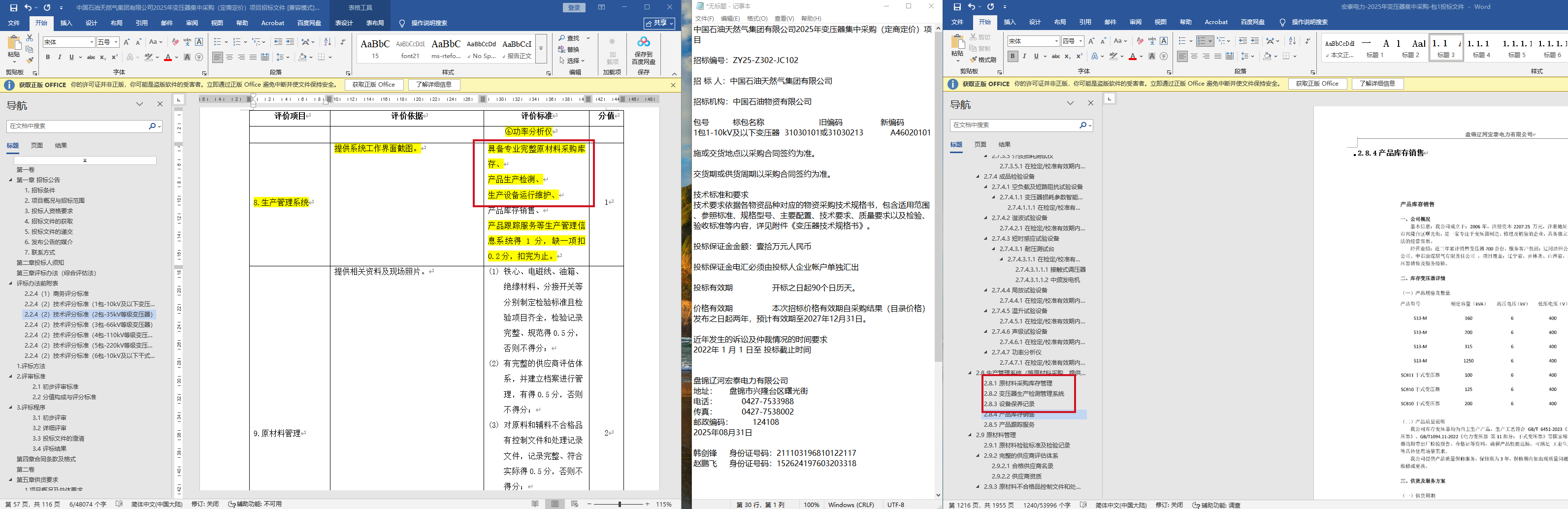Redo action in right Word window
Screen dimensions: 1568x509
(x=990, y=7)
